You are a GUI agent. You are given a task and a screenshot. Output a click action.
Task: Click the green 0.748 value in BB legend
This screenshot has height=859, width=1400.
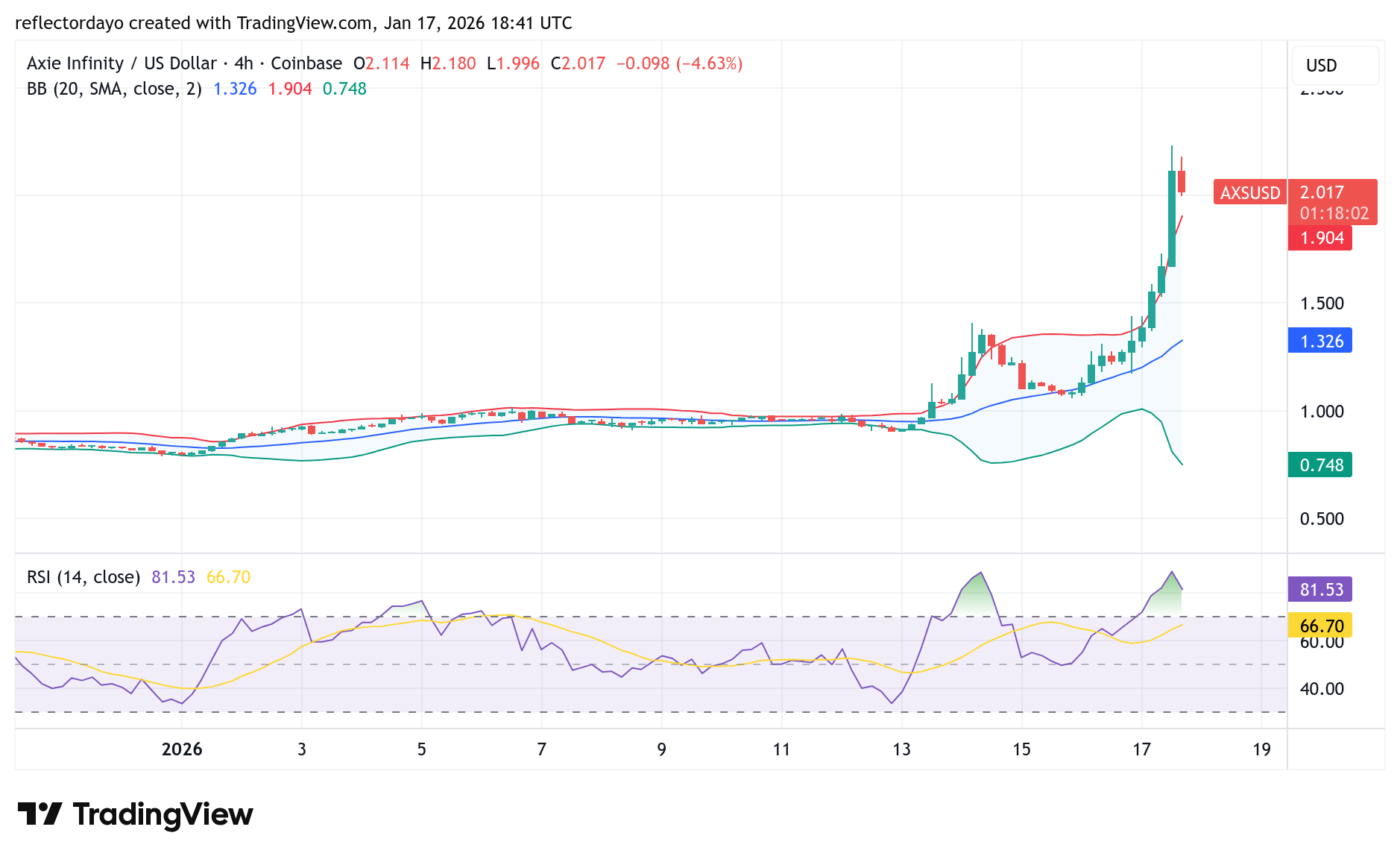[344, 89]
